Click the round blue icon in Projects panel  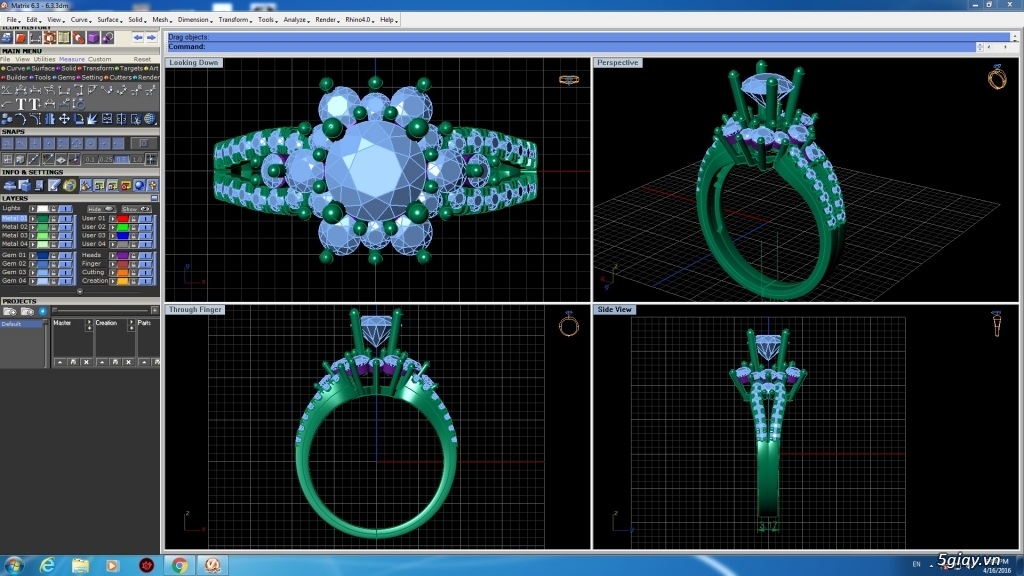click(x=42, y=311)
